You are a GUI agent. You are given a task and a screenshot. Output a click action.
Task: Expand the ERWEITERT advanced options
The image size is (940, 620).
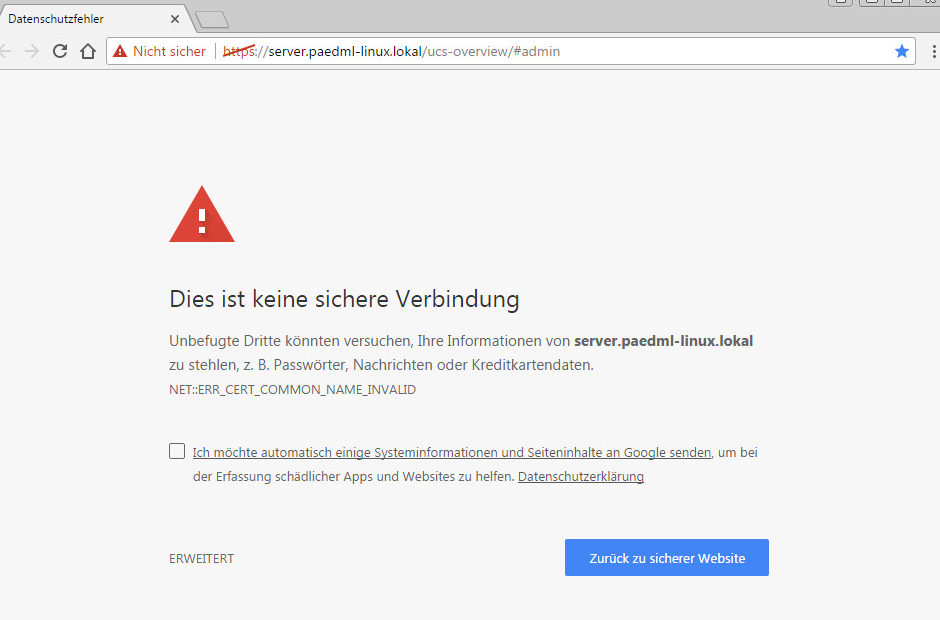[x=201, y=559]
